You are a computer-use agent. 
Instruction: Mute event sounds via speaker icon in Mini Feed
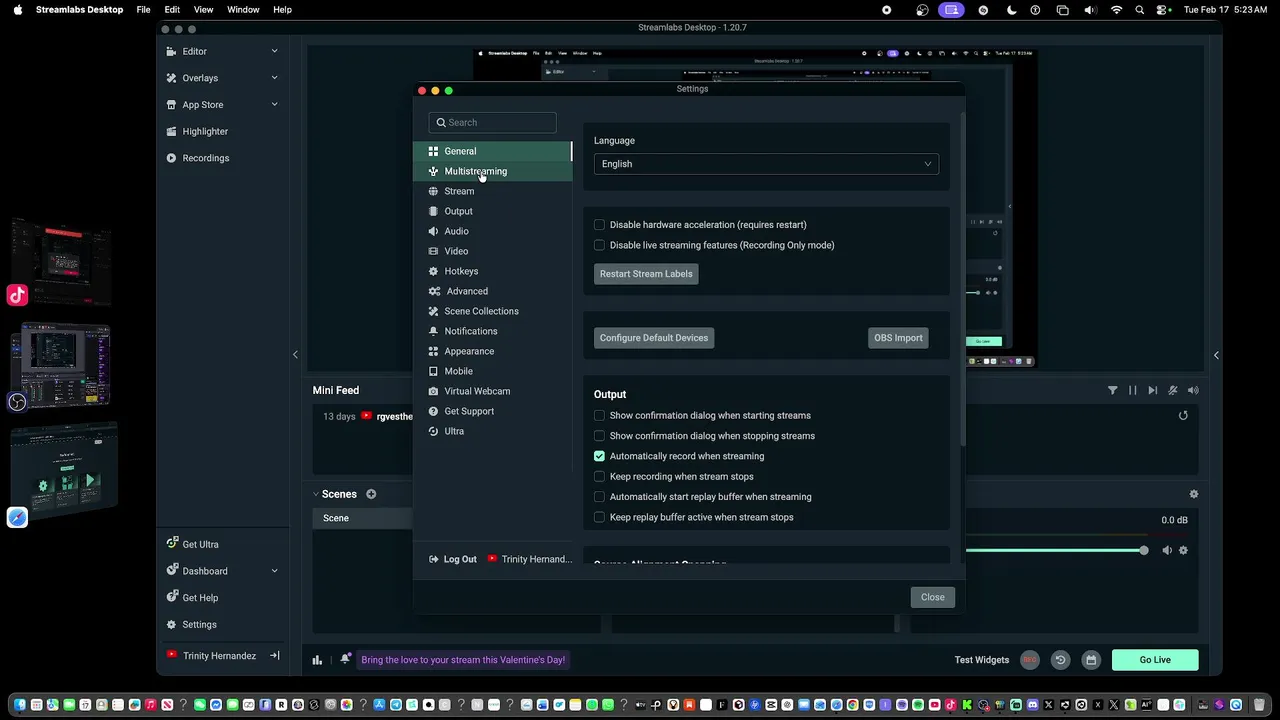[1193, 390]
